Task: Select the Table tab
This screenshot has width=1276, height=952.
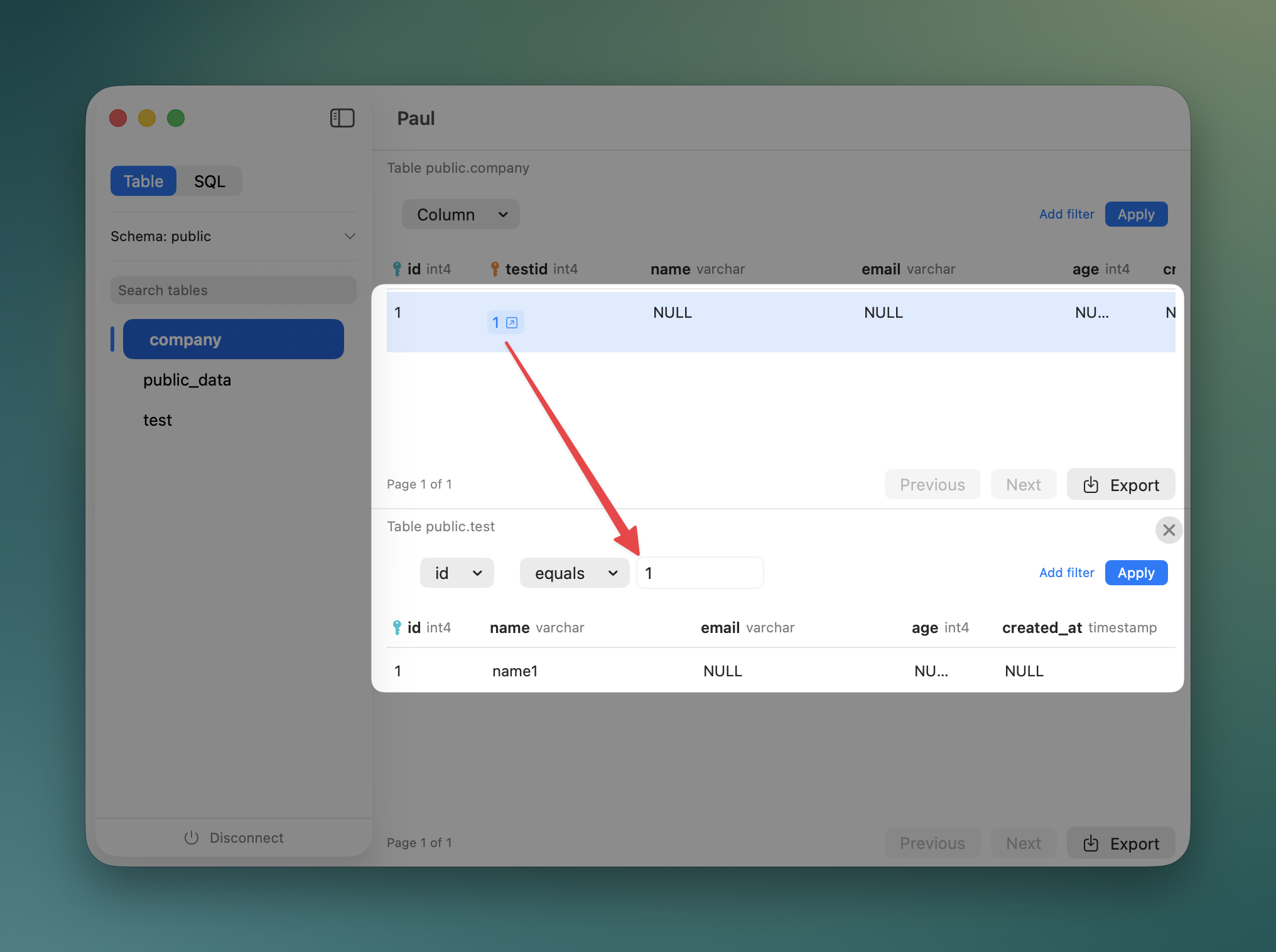Action: pos(143,181)
